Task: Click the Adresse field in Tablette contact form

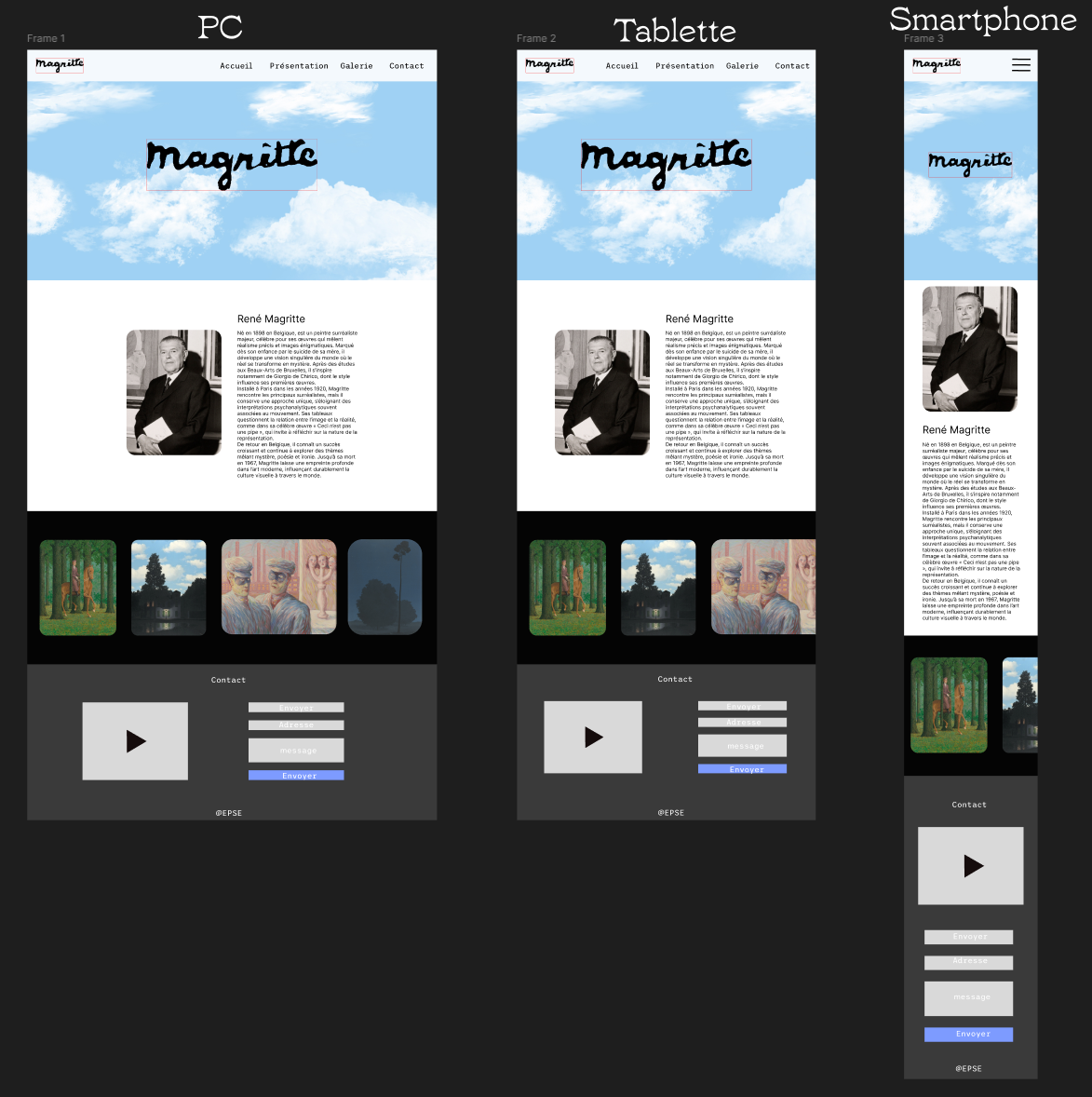Action: click(x=742, y=722)
